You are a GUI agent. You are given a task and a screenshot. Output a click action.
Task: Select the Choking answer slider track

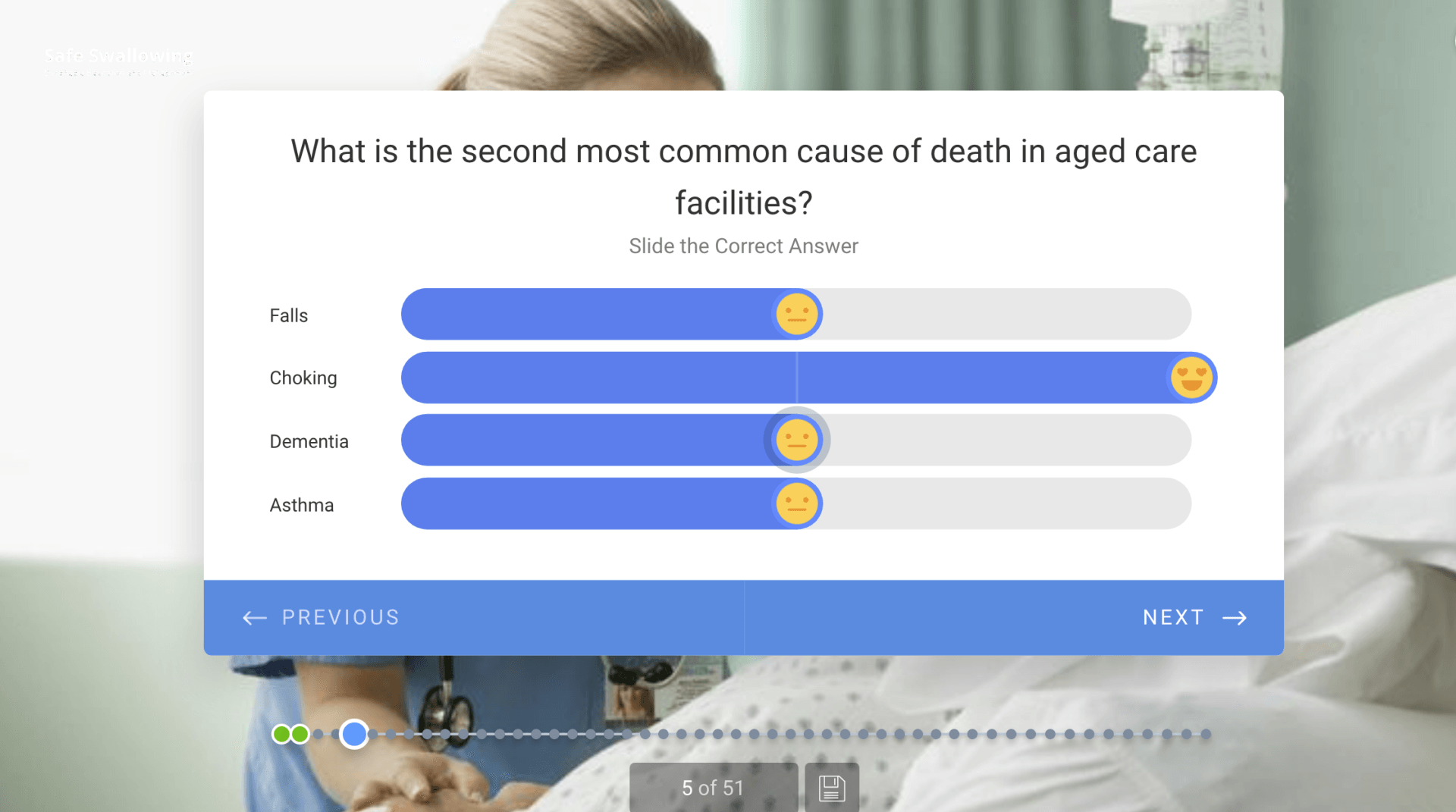[x=758, y=377]
